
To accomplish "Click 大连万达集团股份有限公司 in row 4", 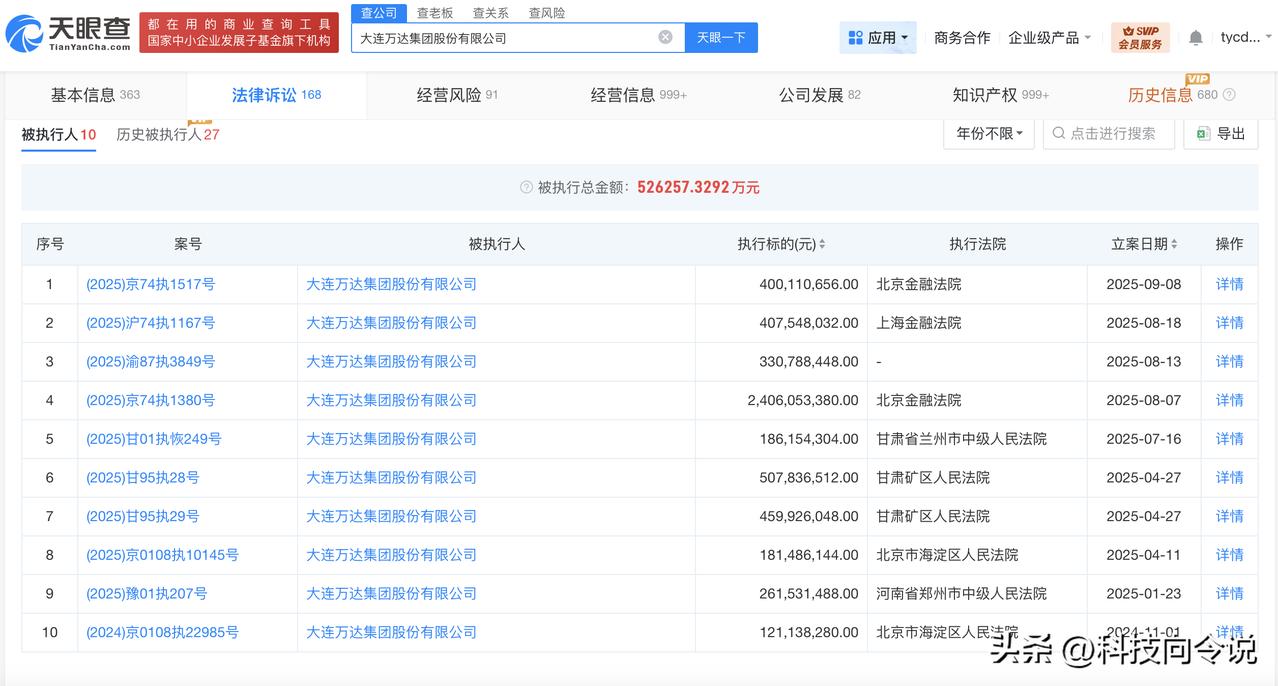I will pos(391,400).
